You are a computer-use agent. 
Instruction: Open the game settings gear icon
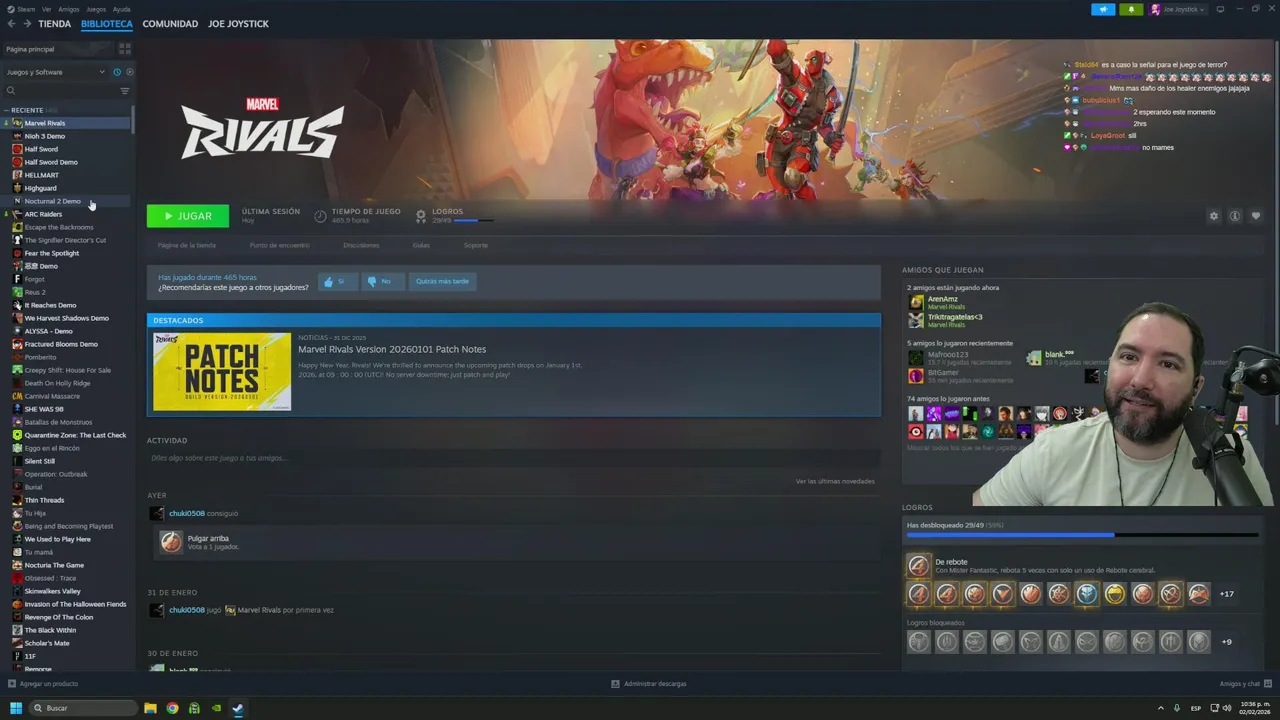pos(1214,216)
